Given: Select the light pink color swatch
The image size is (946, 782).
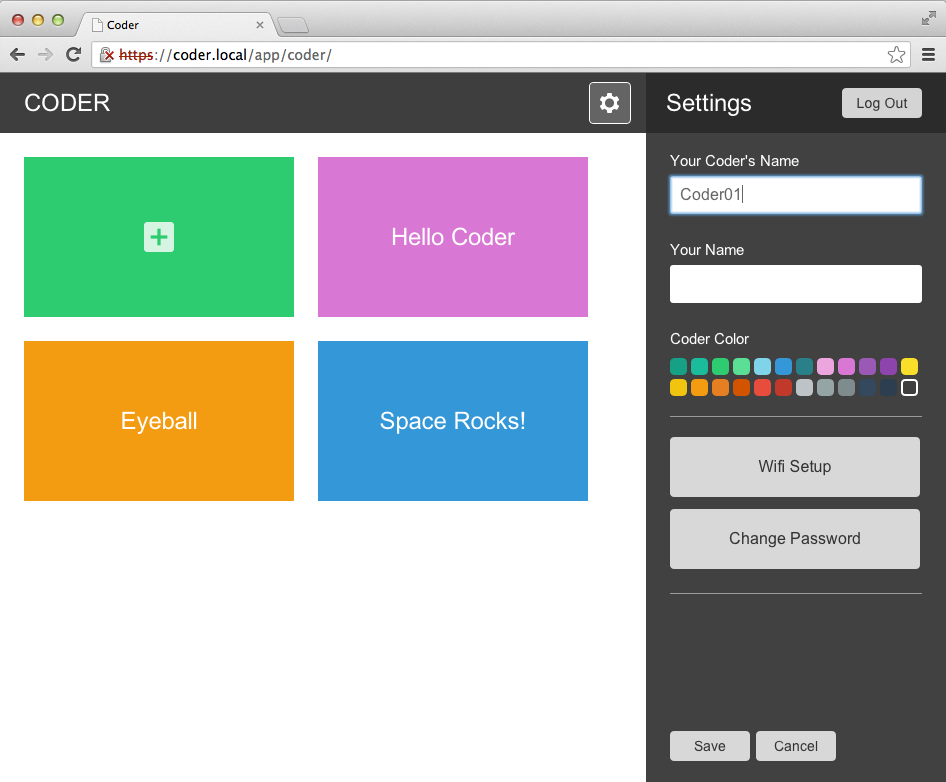Looking at the screenshot, I should [825, 366].
